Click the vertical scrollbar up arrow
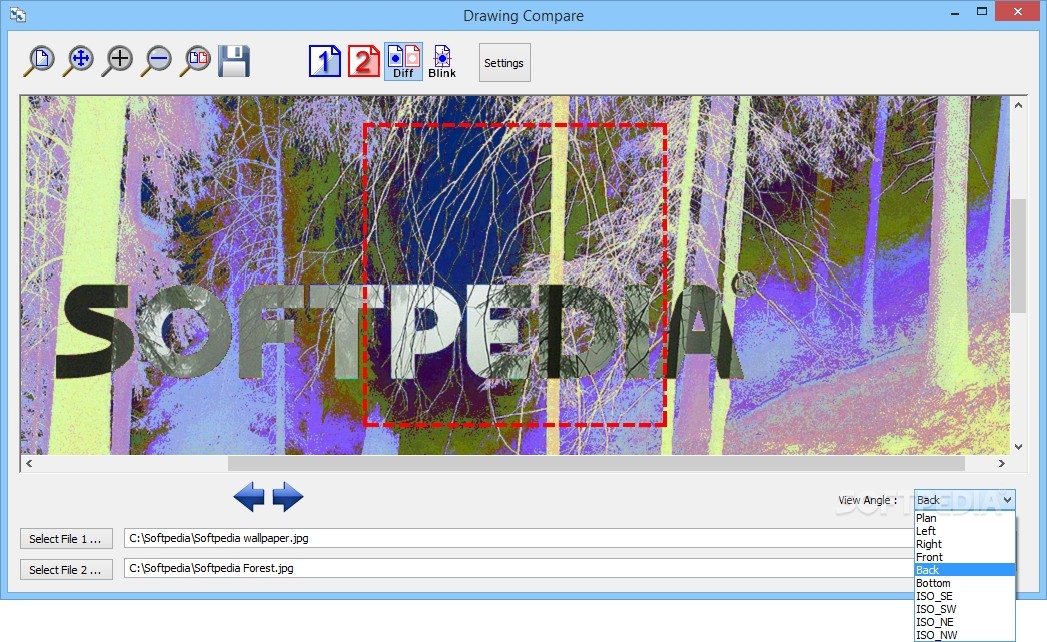Viewport: 1047px width, 642px height. 1018,105
